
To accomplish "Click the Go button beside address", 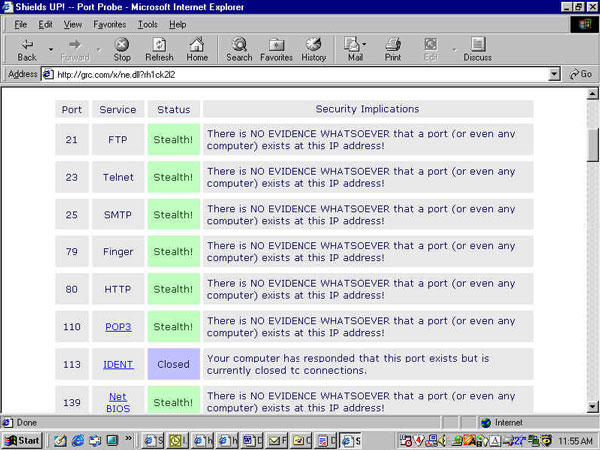I will 580,74.
